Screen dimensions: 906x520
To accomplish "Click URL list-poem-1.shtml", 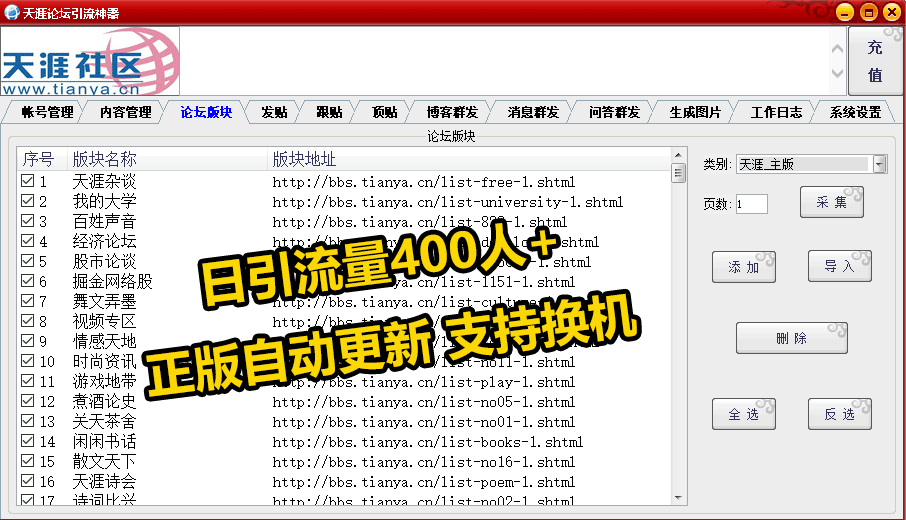I will pos(424,482).
